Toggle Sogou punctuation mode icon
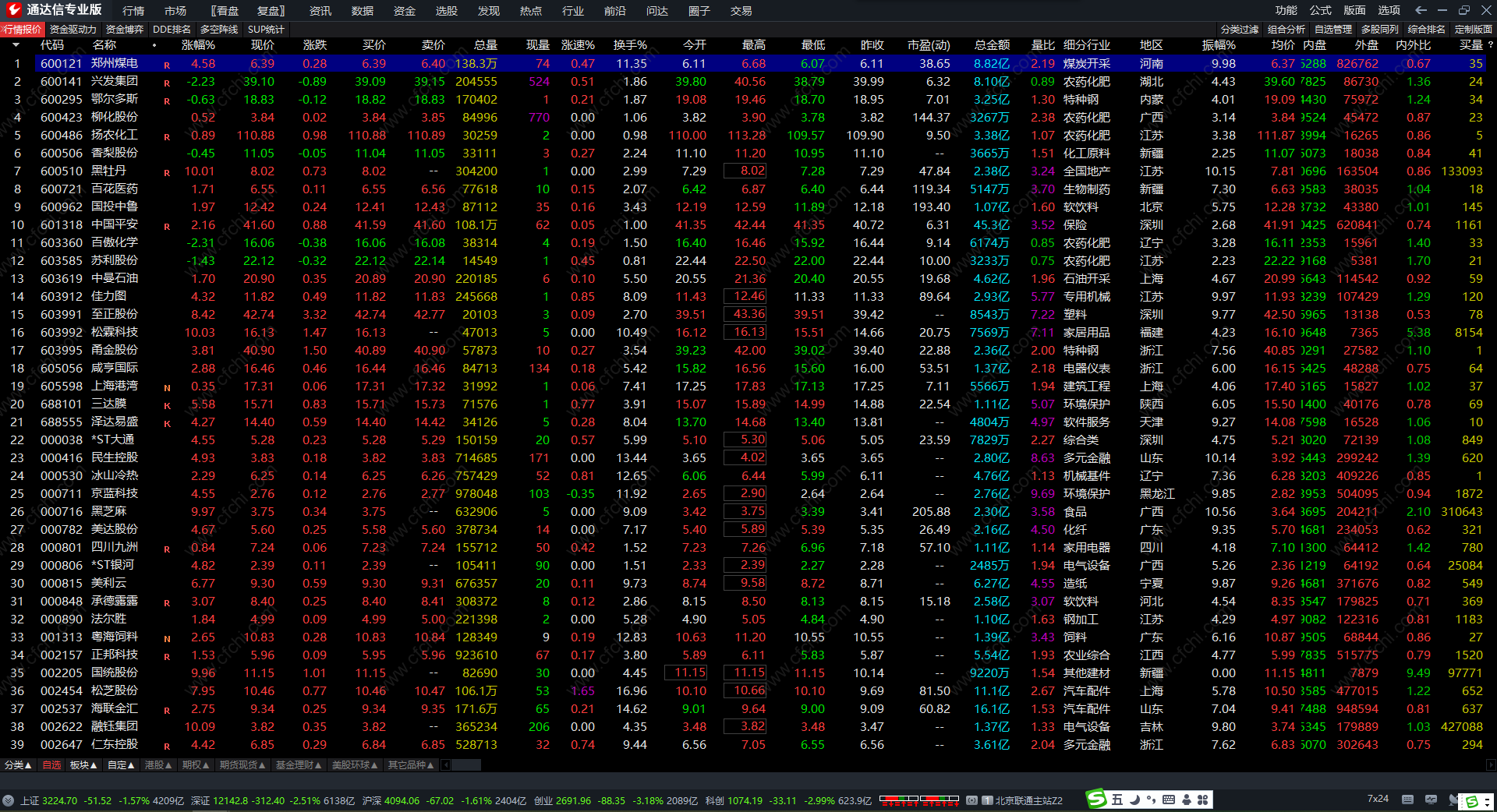The width and height of the screenshot is (1497, 812). (1151, 800)
